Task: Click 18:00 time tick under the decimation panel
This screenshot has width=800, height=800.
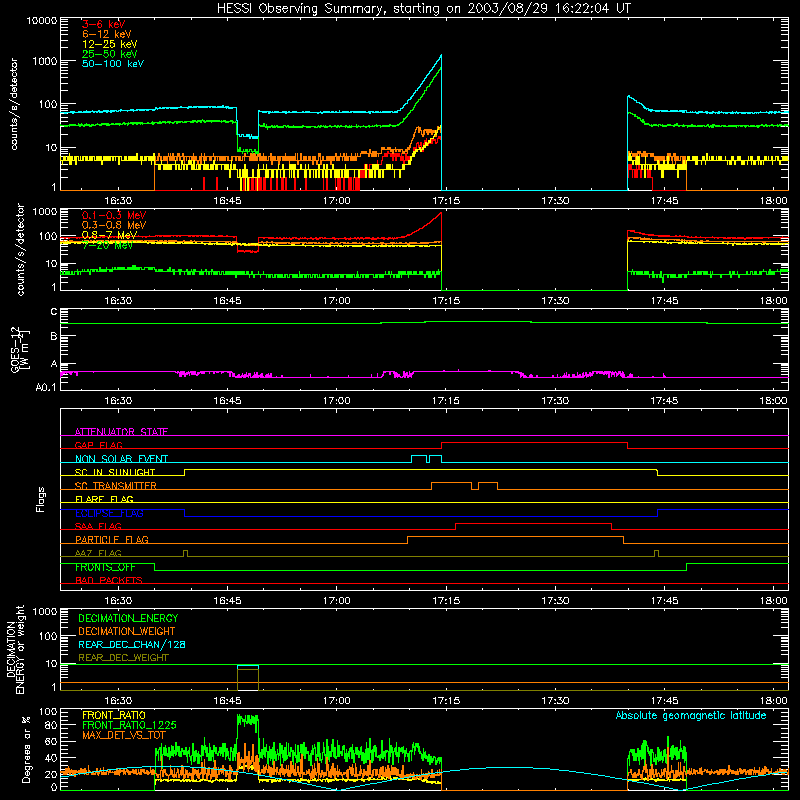Action: click(x=773, y=701)
